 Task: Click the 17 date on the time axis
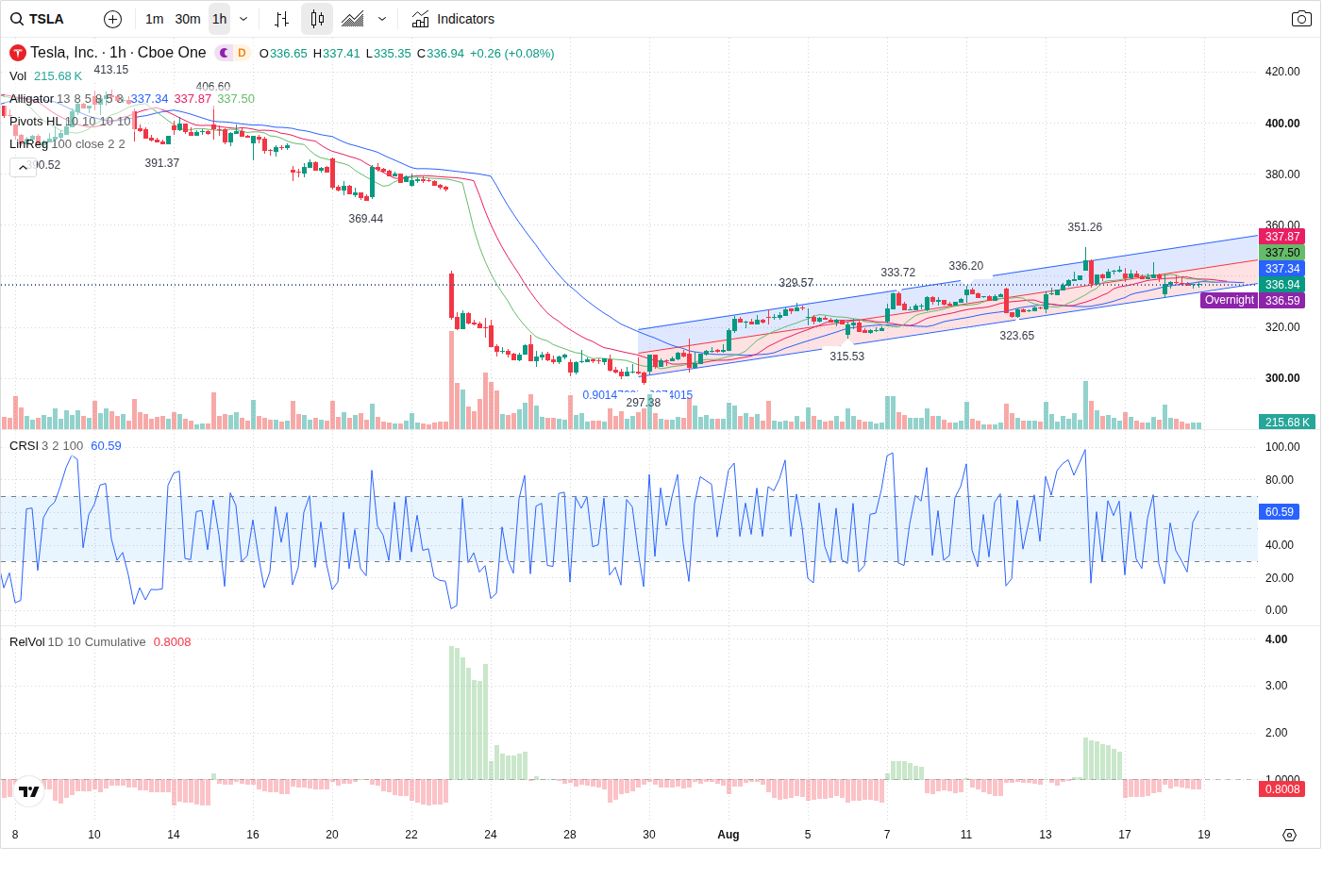[x=1125, y=835]
